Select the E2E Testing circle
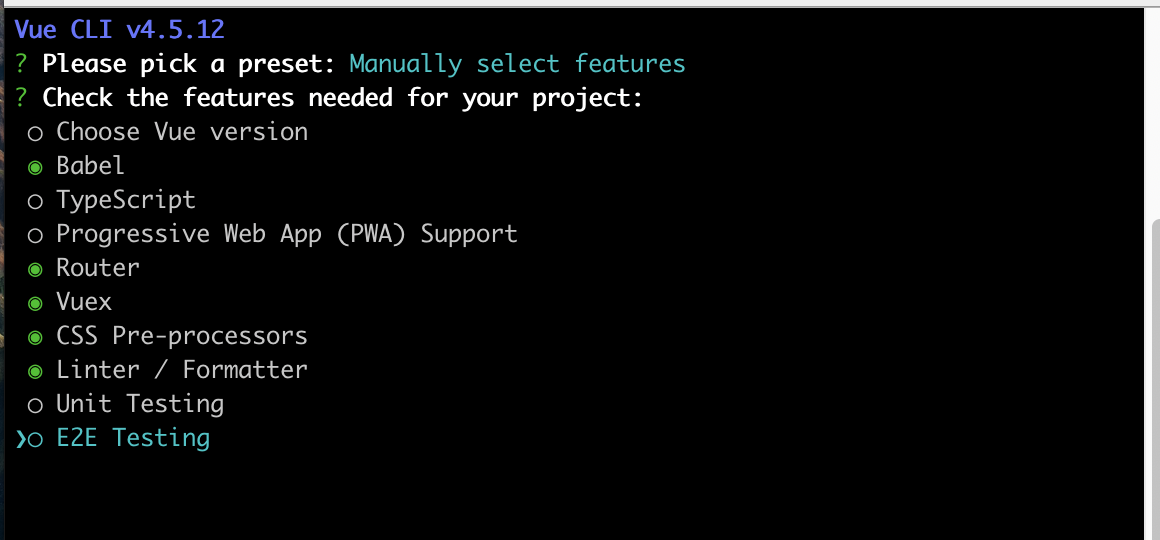1160x540 pixels. [x=35, y=440]
